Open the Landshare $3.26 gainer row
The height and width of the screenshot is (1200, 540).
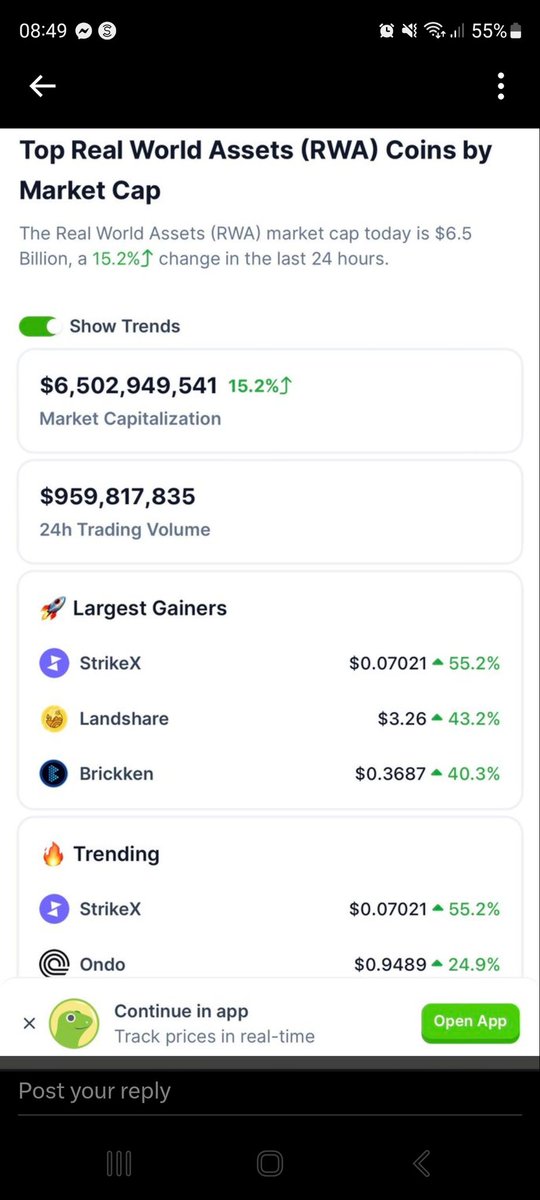tap(270, 718)
